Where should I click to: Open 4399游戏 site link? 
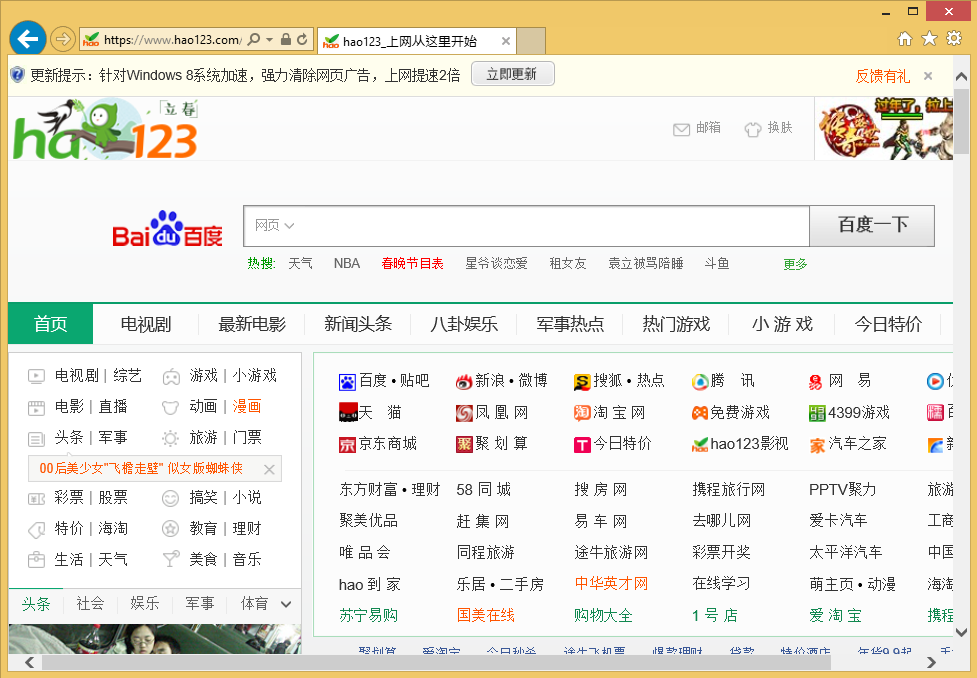tap(849, 413)
